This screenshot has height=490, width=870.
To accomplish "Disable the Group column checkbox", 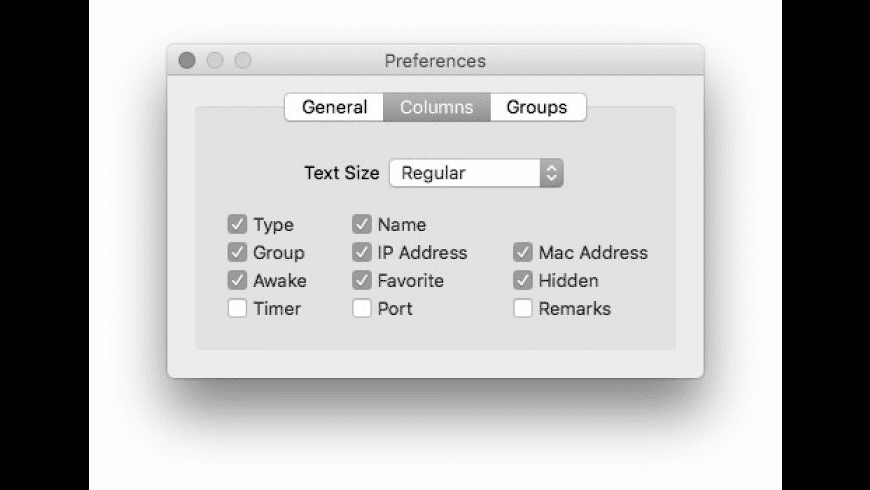I will (237, 252).
